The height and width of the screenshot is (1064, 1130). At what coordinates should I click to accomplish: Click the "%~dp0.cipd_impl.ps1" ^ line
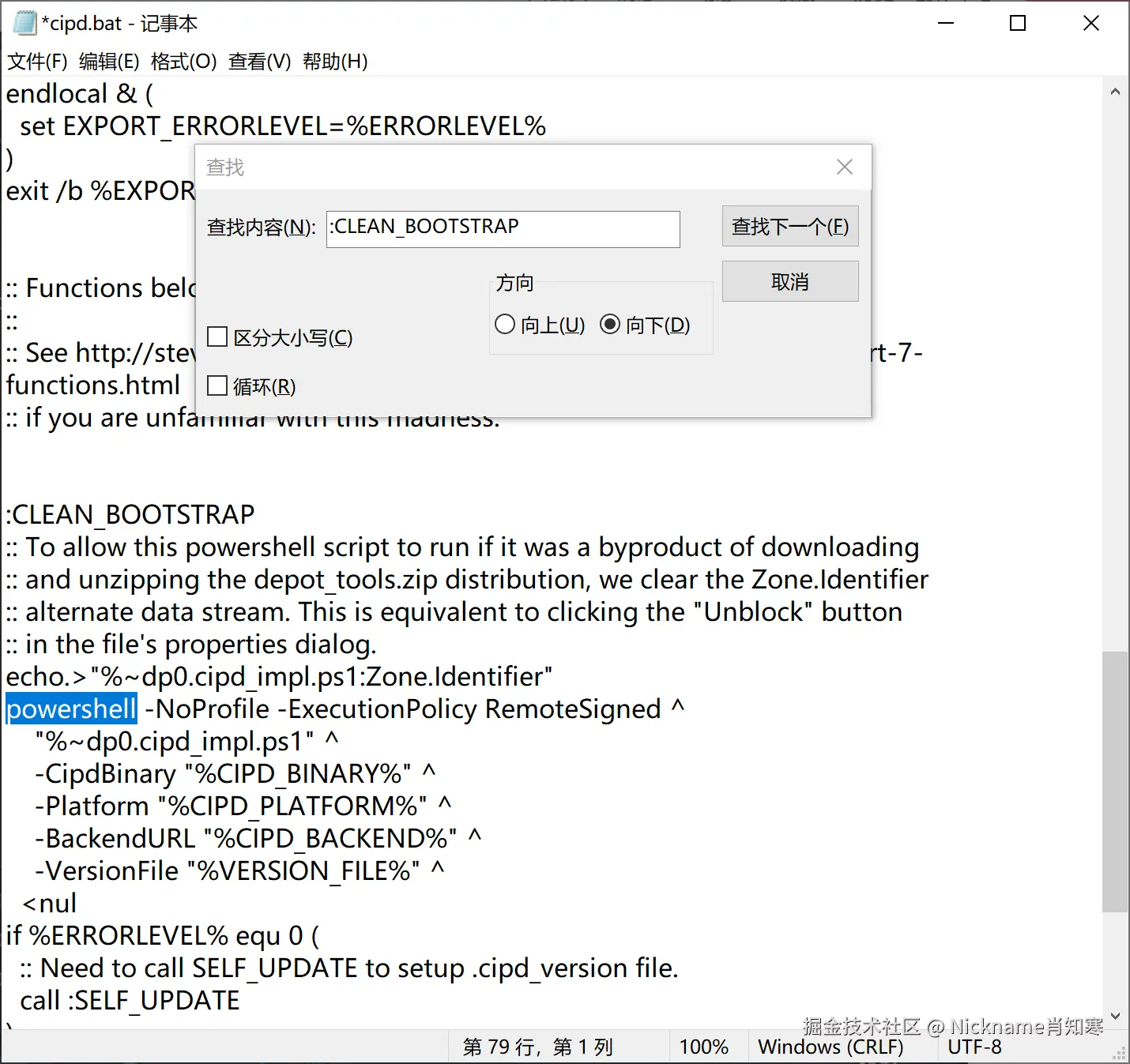[186, 741]
